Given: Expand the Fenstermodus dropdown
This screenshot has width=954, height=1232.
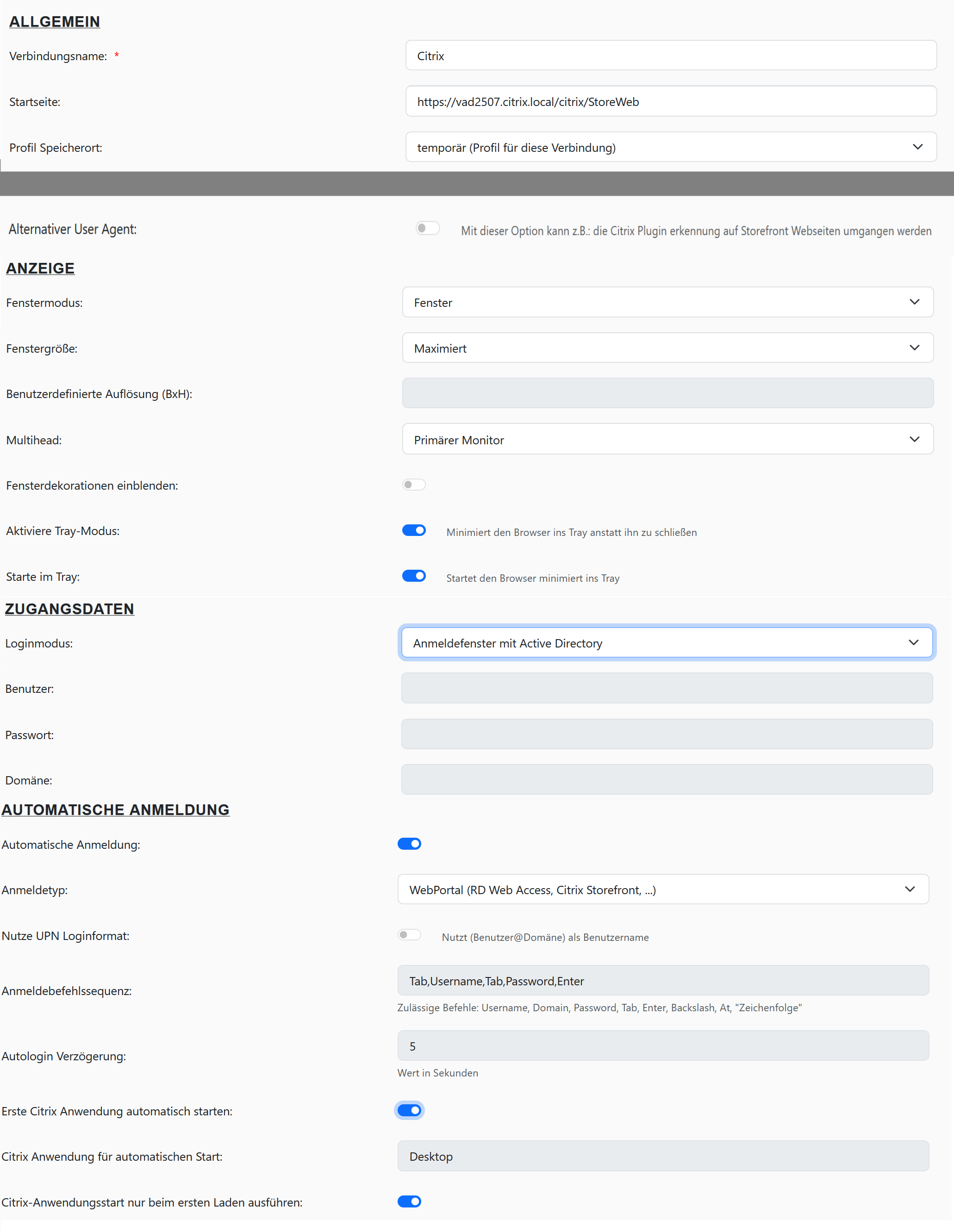Looking at the screenshot, I should (x=667, y=302).
